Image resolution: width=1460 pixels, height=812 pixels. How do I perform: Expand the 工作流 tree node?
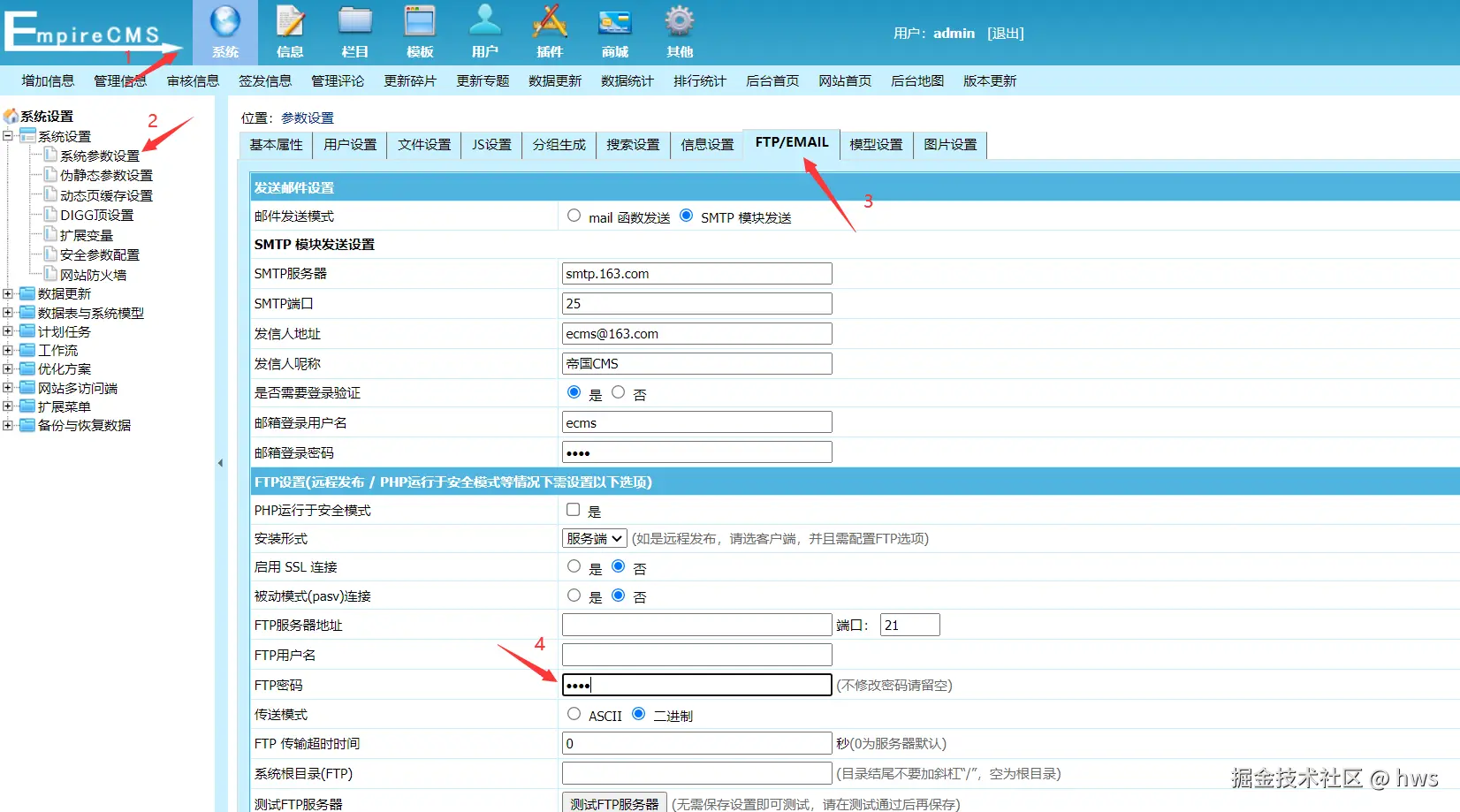(8, 350)
